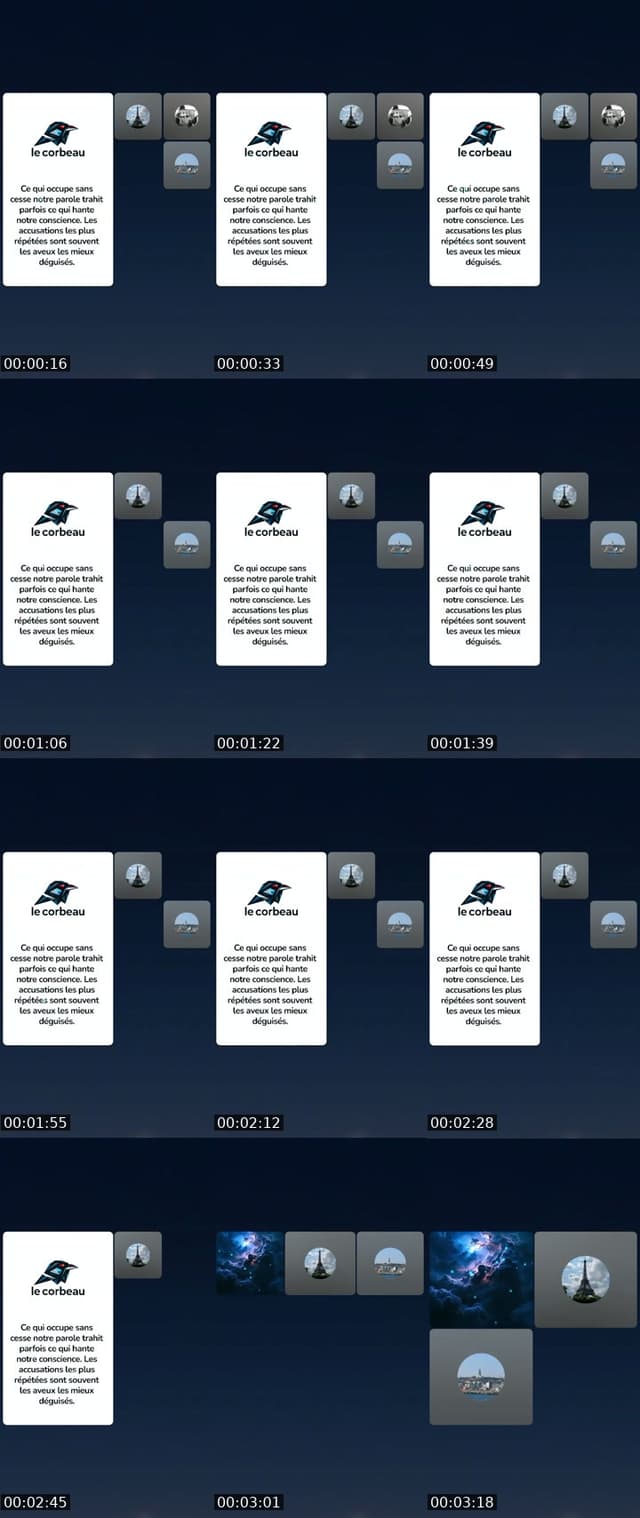Click the 00:01:22 timestamp label
The width and height of the screenshot is (640, 1518).
249,743
